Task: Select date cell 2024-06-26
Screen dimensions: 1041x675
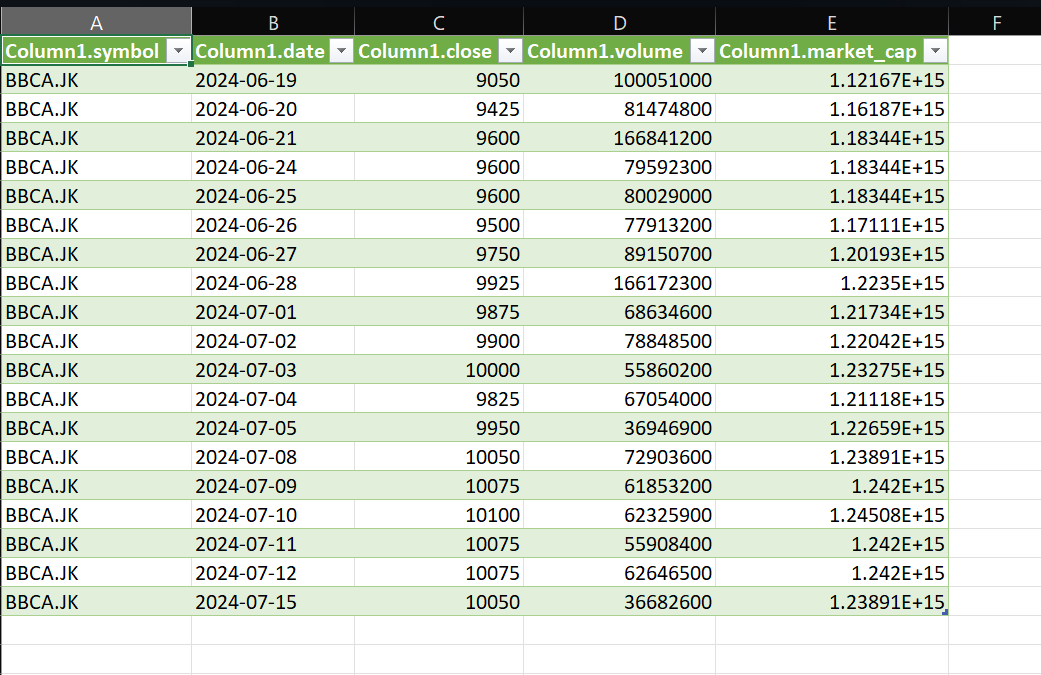Action: coord(273,225)
